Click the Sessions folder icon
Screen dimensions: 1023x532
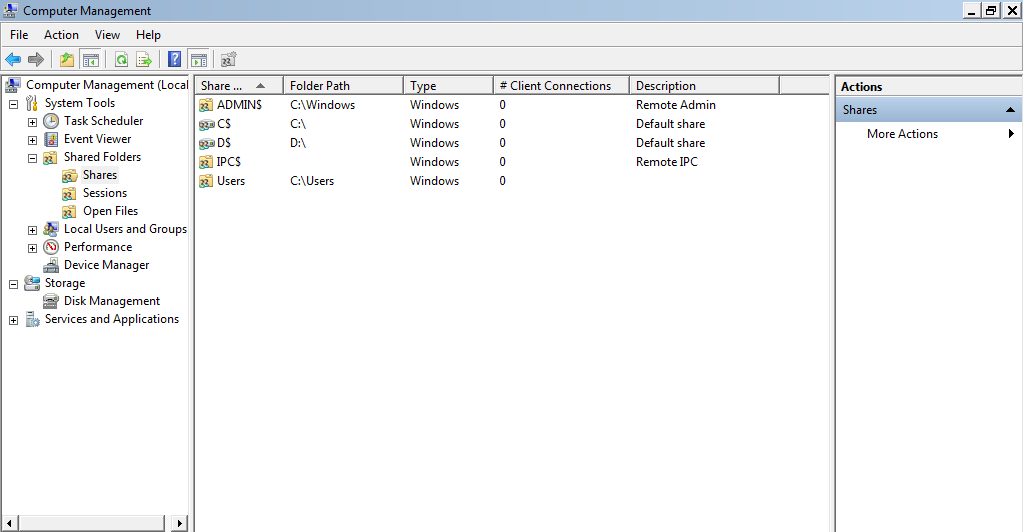pos(69,193)
